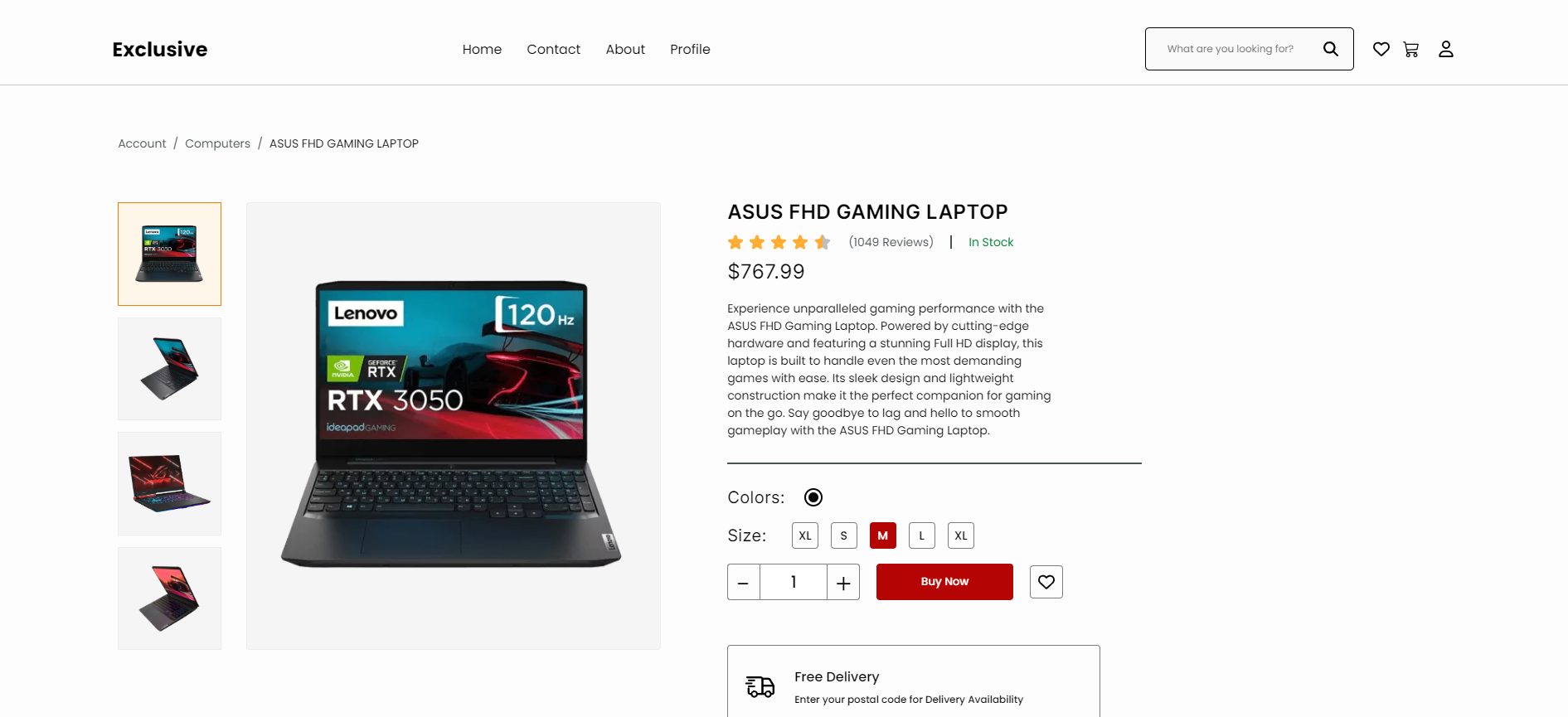This screenshot has width=1568, height=717.
Task: Select the black color radio option
Action: (x=813, y=497)
